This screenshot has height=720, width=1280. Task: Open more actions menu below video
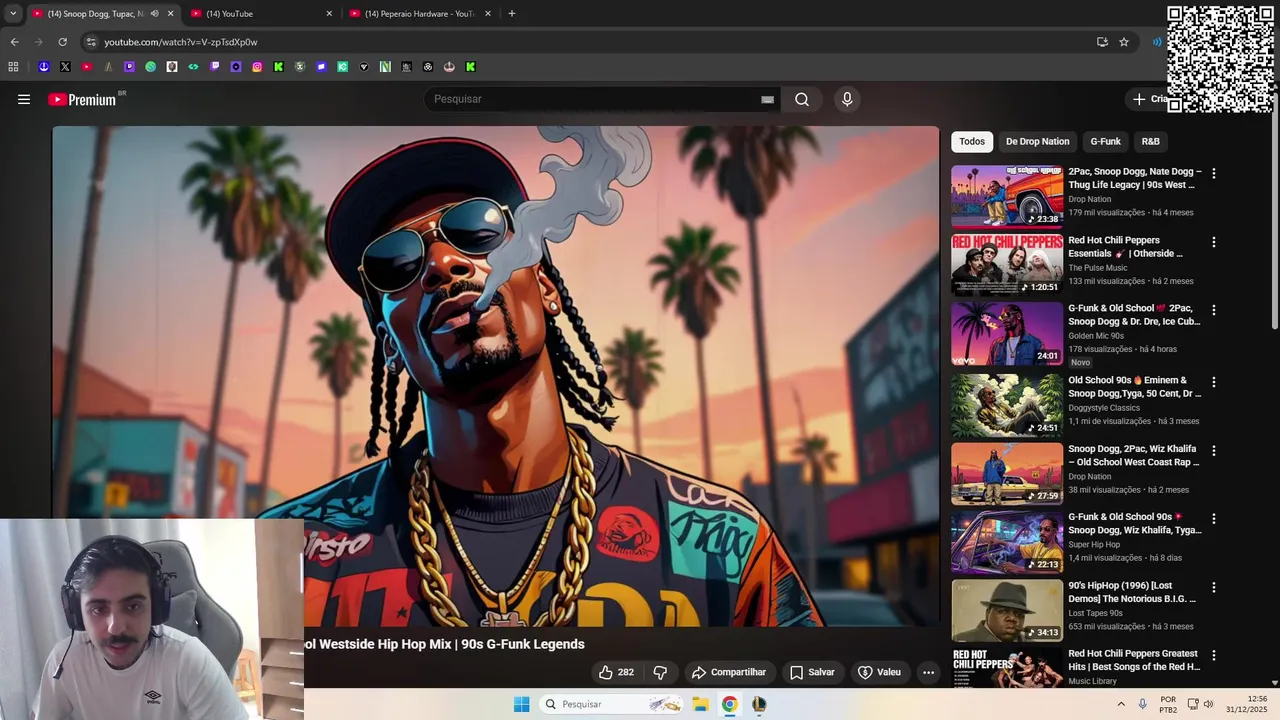(928, 672)
